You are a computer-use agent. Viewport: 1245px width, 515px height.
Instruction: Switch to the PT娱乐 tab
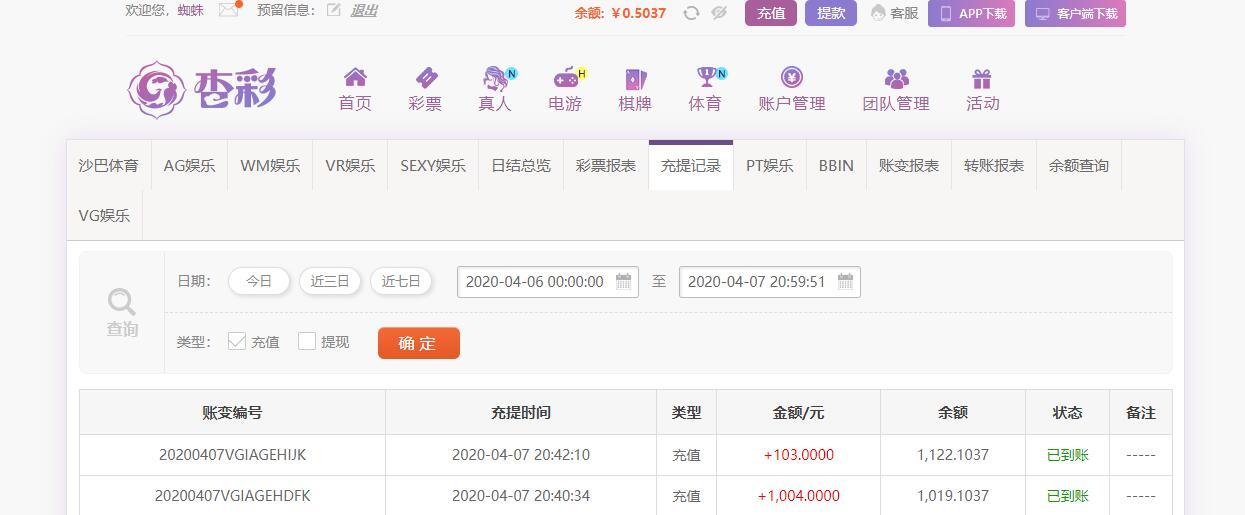(770, 165)
